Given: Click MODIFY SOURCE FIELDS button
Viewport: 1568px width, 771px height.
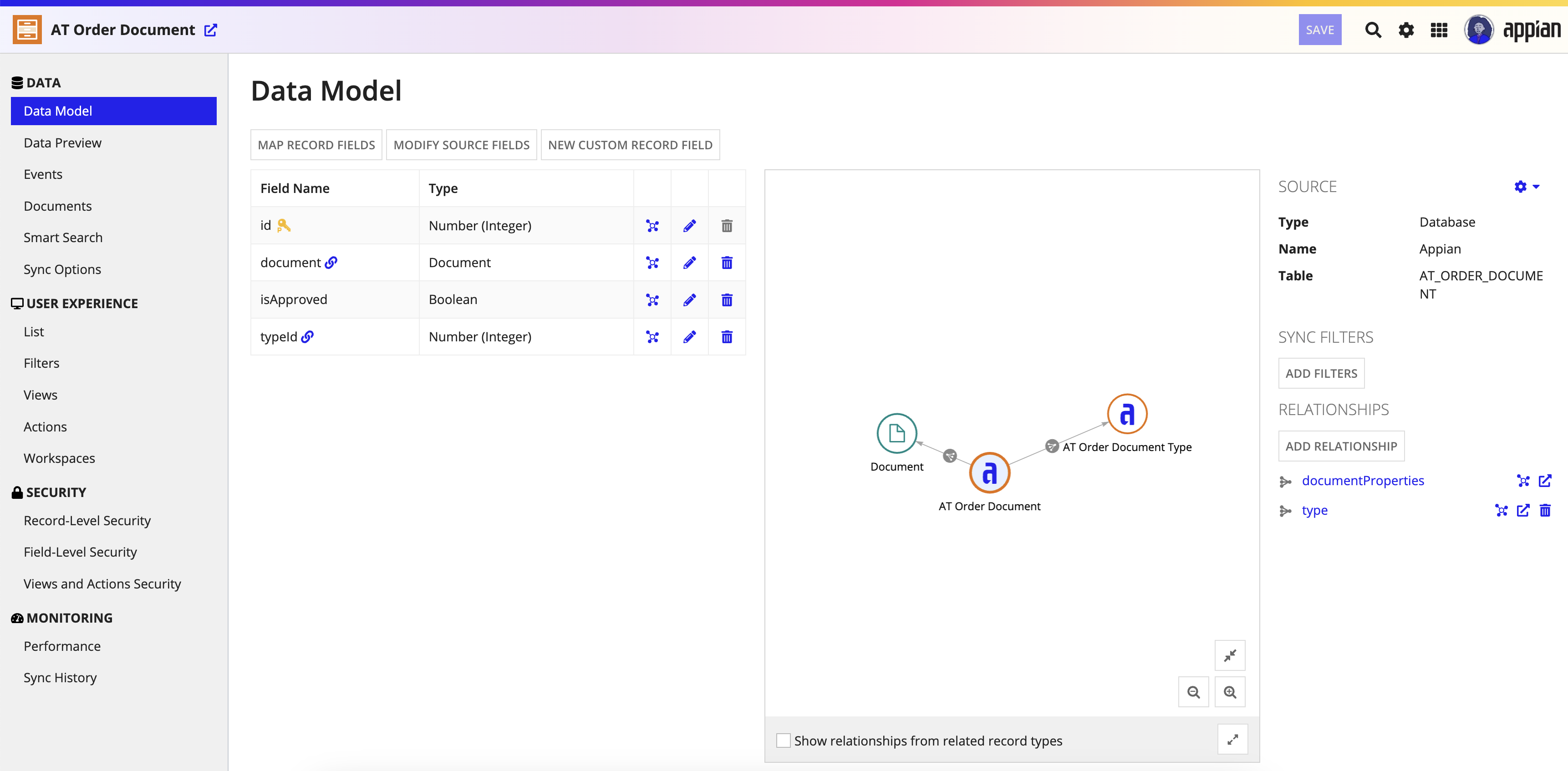Looking at the screenshot, I should (x=461, y=145).
